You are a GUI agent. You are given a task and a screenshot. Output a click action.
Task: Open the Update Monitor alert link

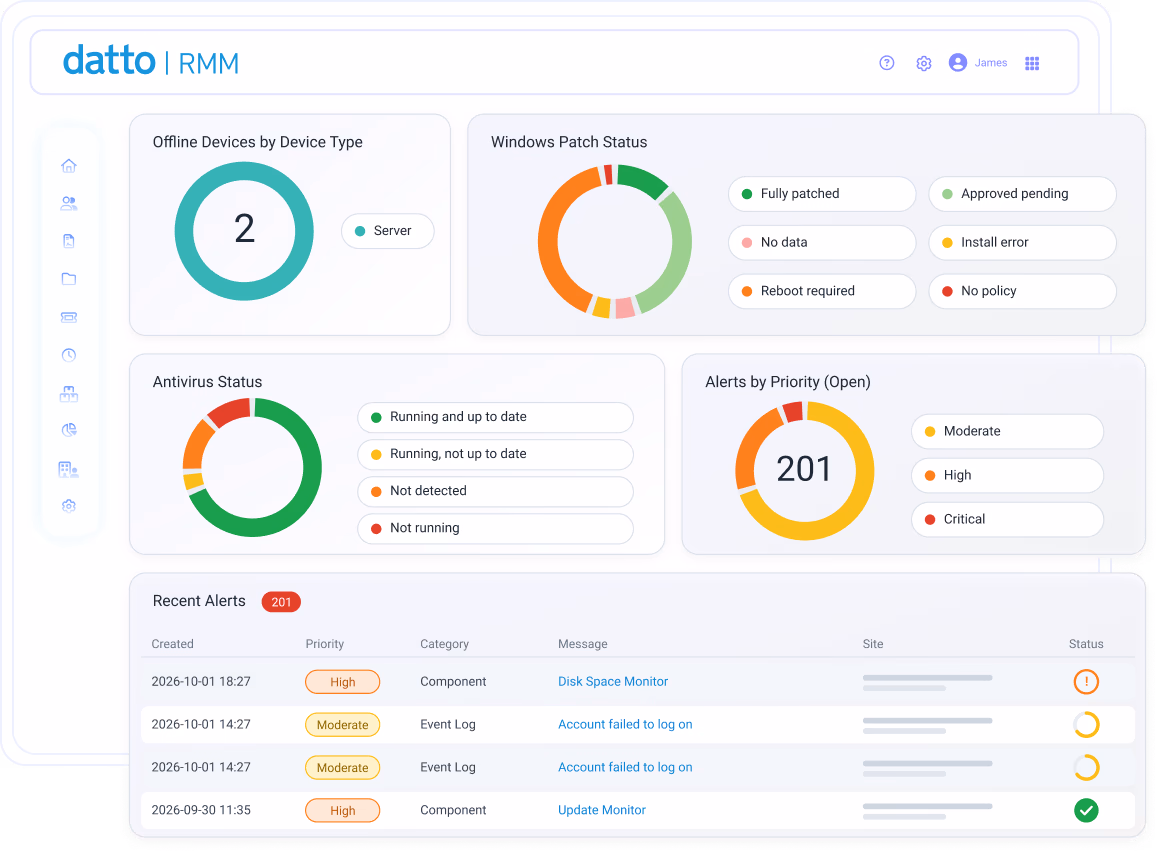click(x=601, y=811)
